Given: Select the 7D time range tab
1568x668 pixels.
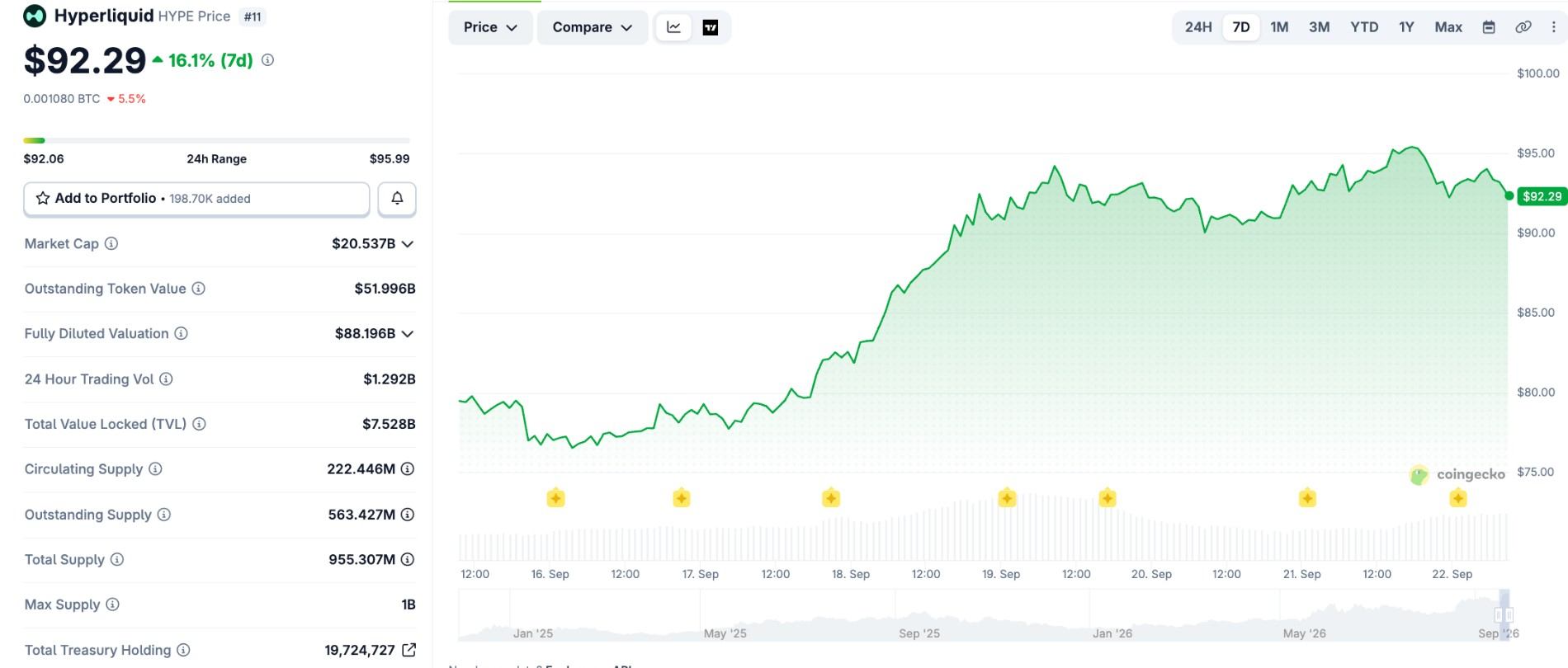Looking at the screenshot, I should coord(1241,27).
